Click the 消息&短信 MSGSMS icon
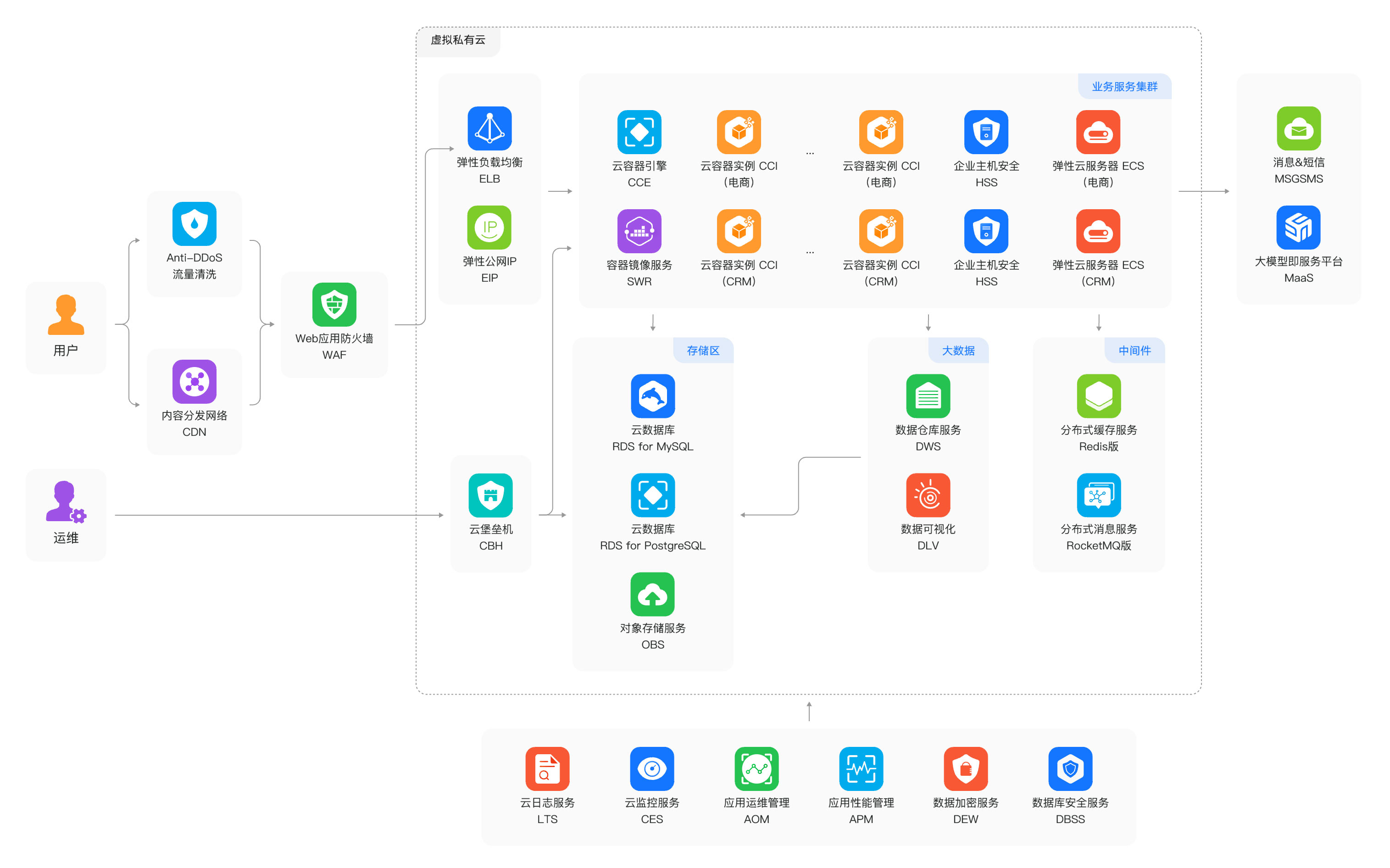This screenshot has width=1390, height=868. 1298,128
